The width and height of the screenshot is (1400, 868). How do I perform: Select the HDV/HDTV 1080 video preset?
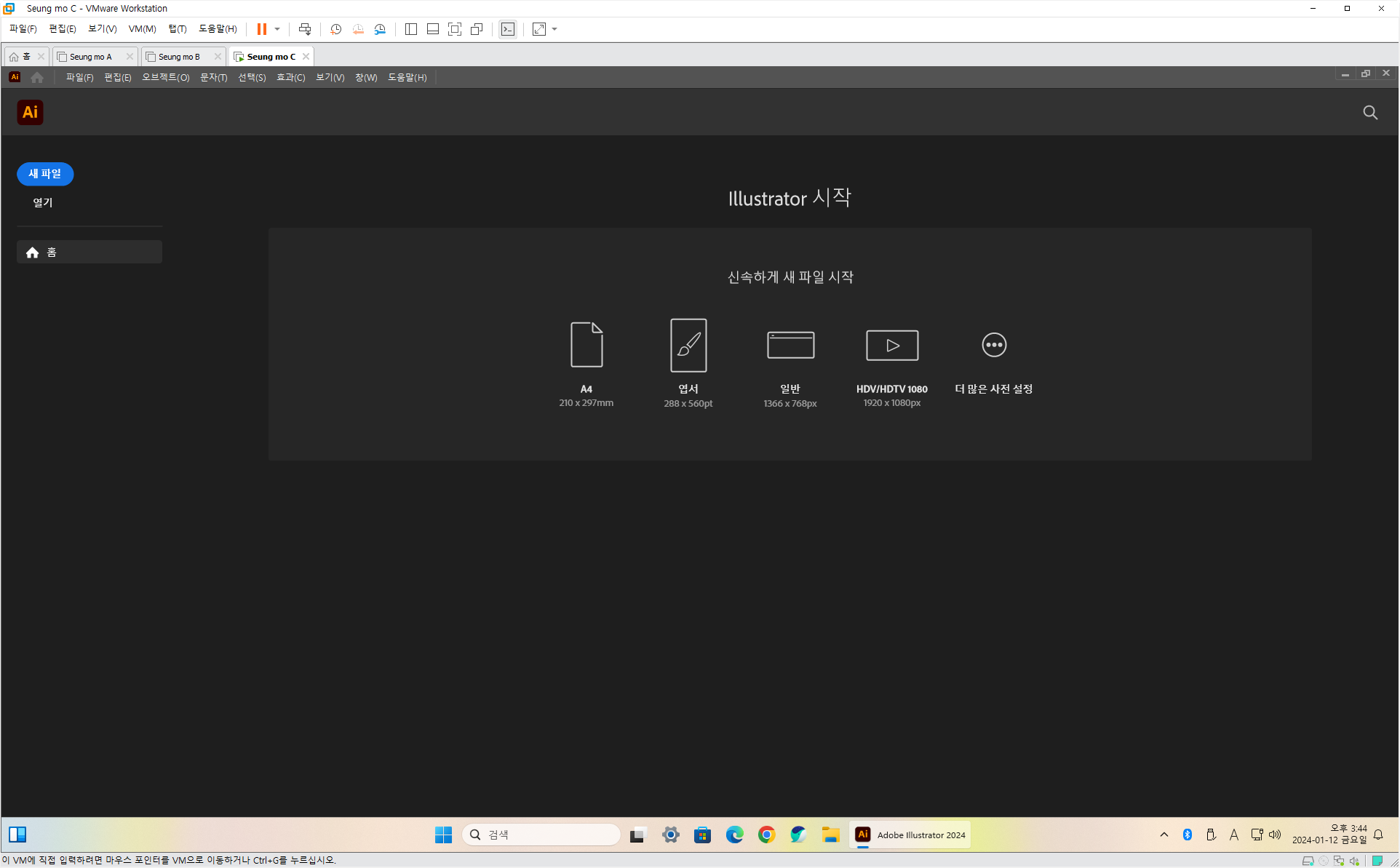click(x=891, y=345)
